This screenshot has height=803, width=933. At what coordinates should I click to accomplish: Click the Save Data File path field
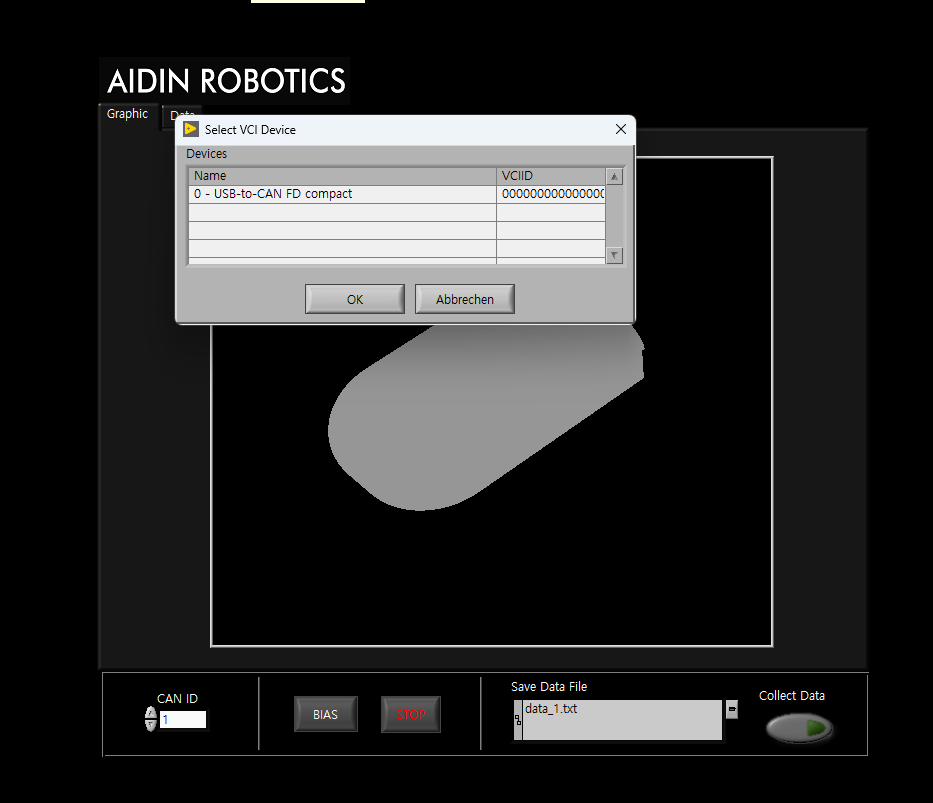(x=622, y=720)
